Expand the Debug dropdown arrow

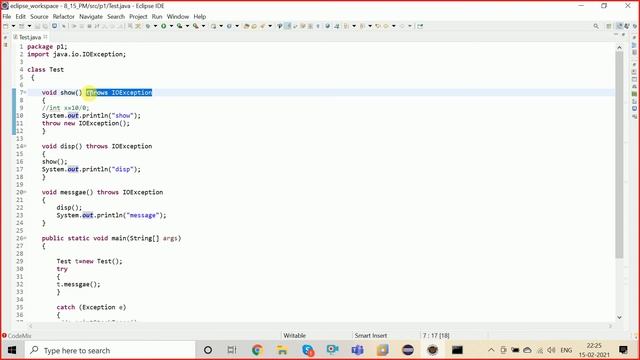pos(156,26)
